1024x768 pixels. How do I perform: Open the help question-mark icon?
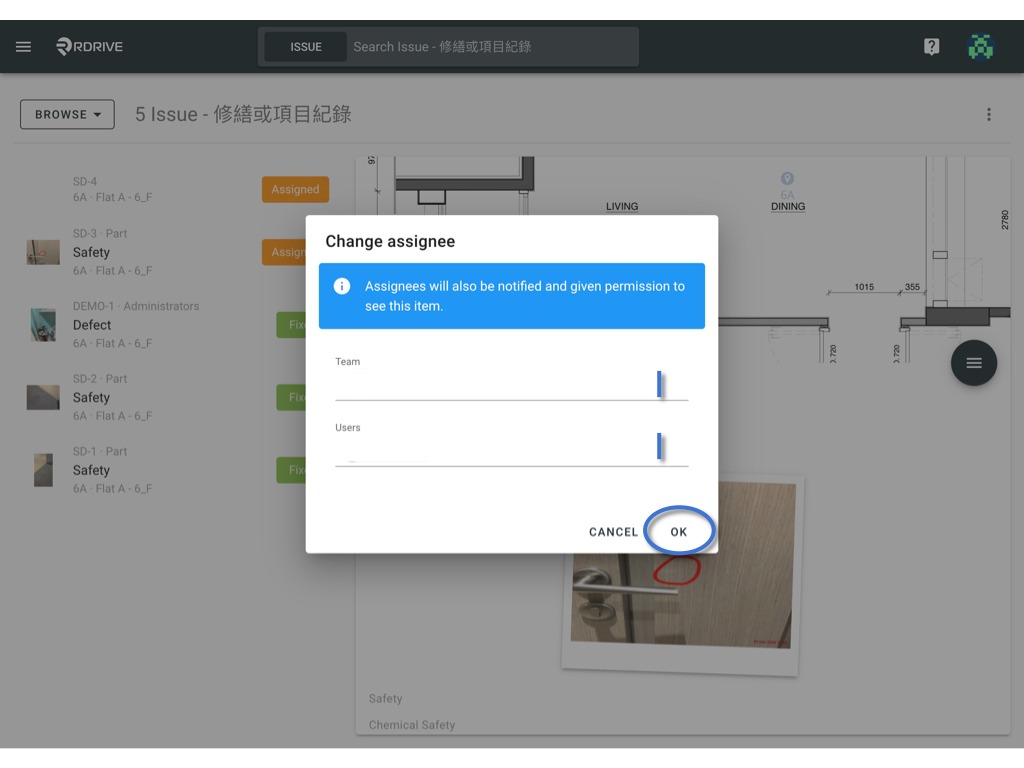click(931, 46)
